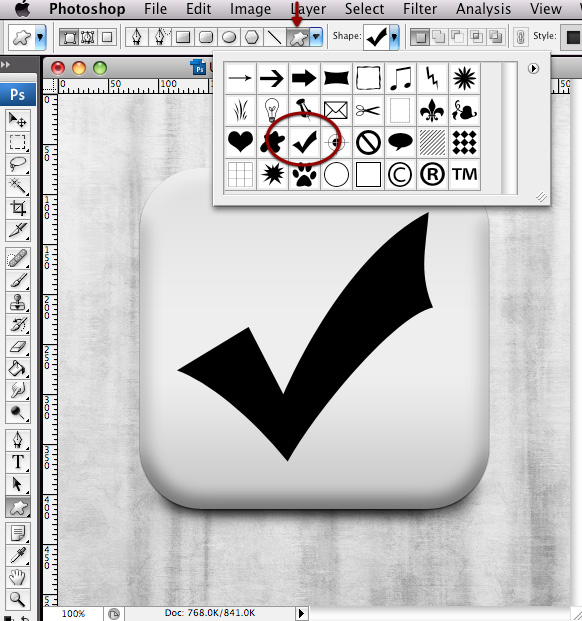Open the shape picker flyout menu
This screenshot has width=582, height=621.
[533, 69]
